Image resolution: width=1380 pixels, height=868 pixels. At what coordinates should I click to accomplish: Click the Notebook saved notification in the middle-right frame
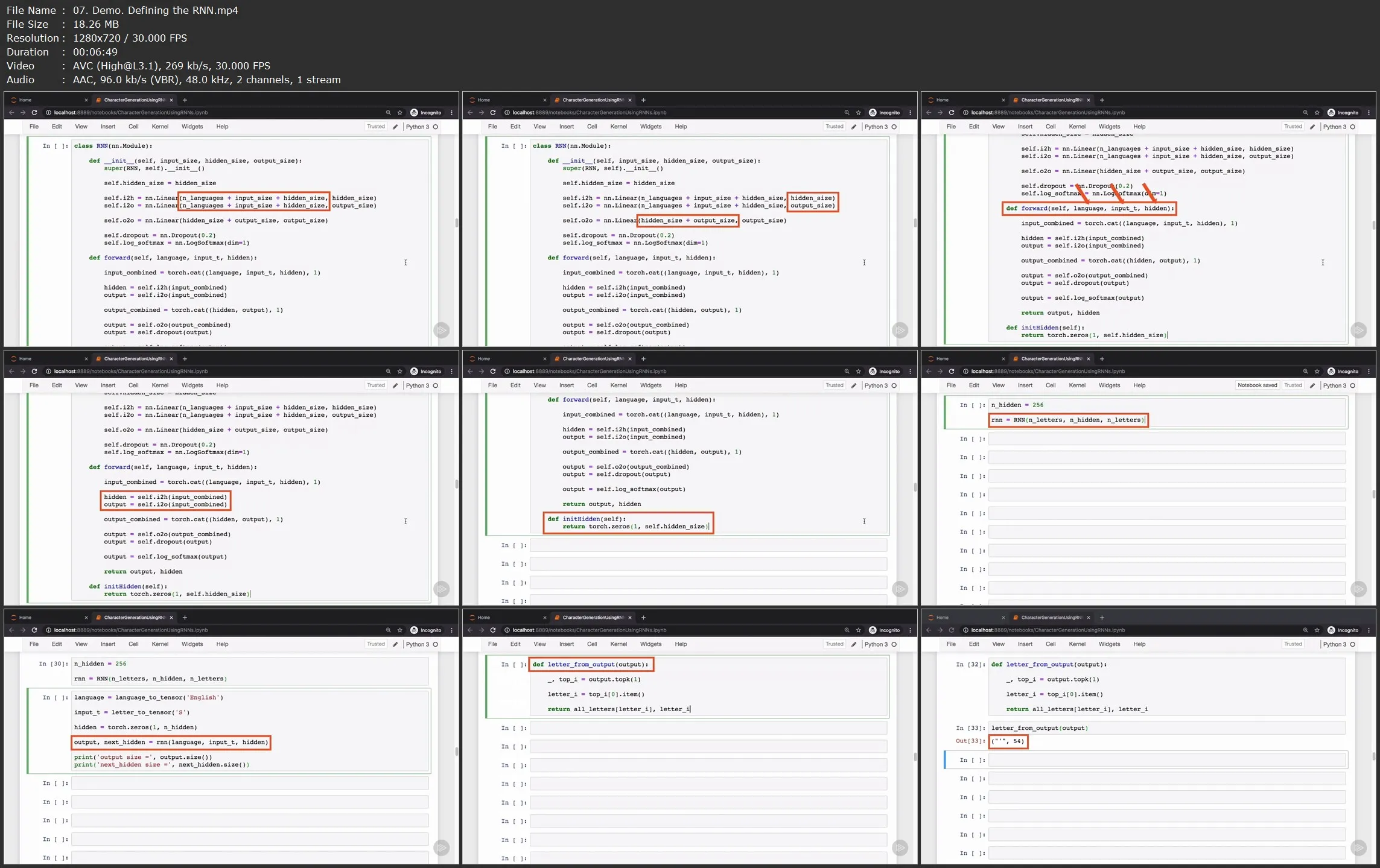(x=1257, y=385)
